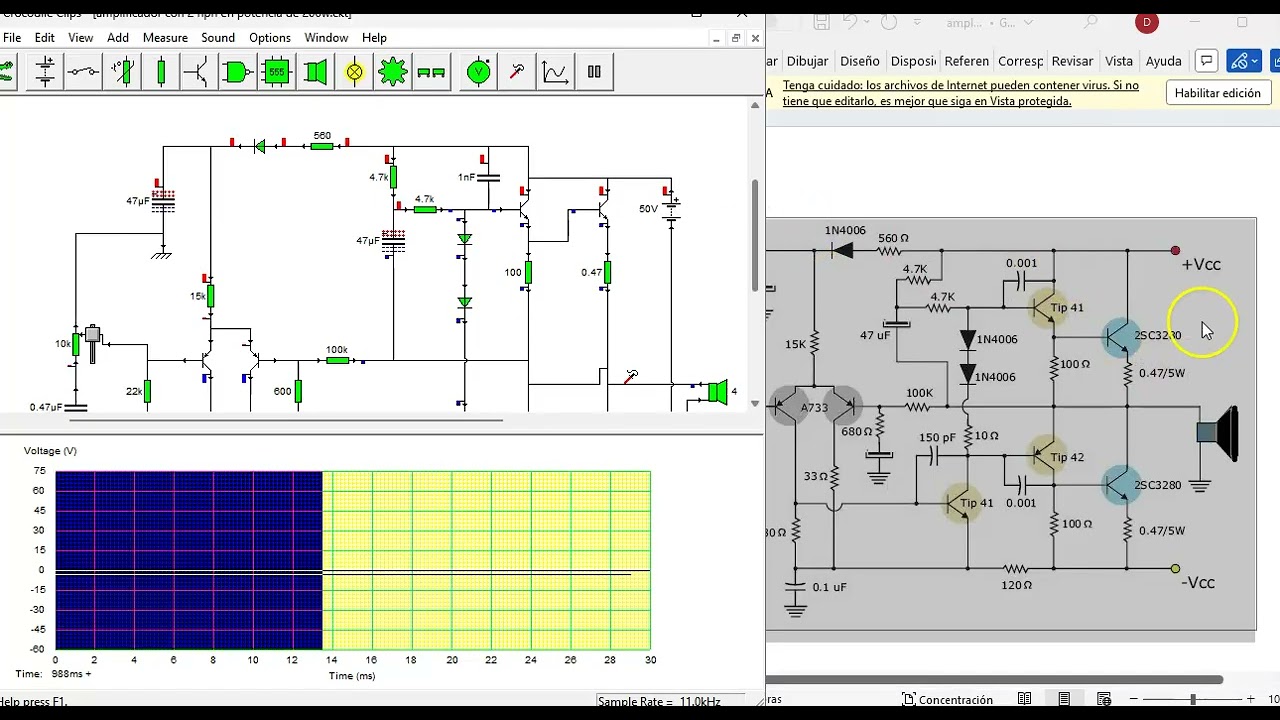
Task: Switch to Word's Vista ribbon tab
Action: coord(1119,61)
